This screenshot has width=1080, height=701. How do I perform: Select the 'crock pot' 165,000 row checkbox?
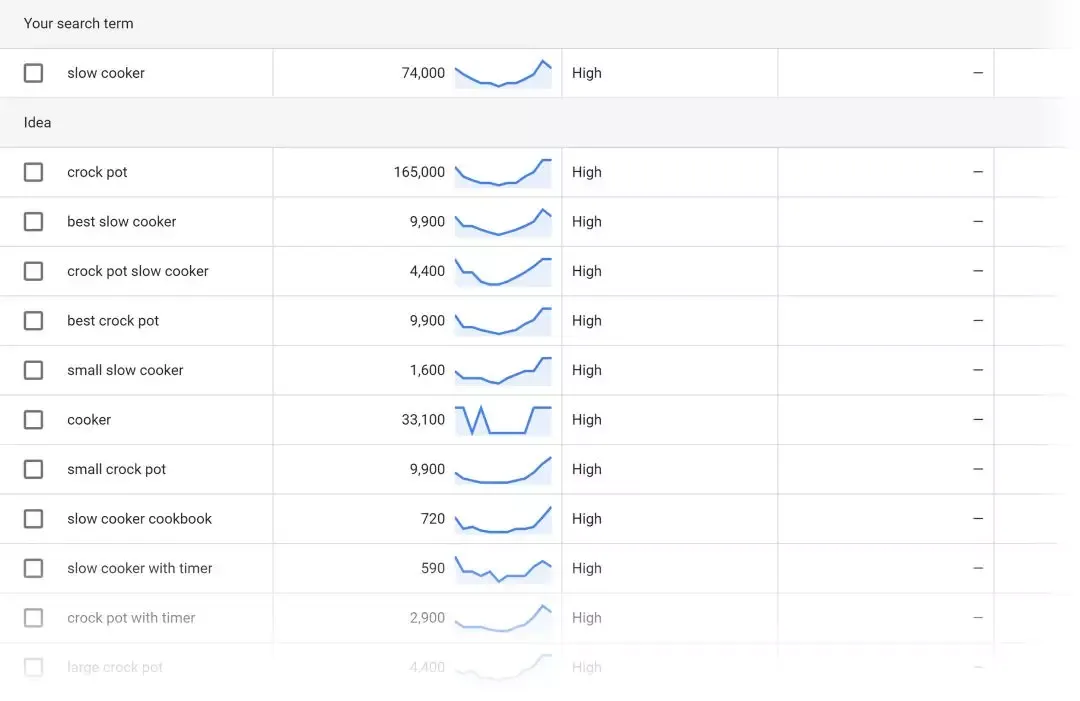pyautogui.click(x=34, y=172)
